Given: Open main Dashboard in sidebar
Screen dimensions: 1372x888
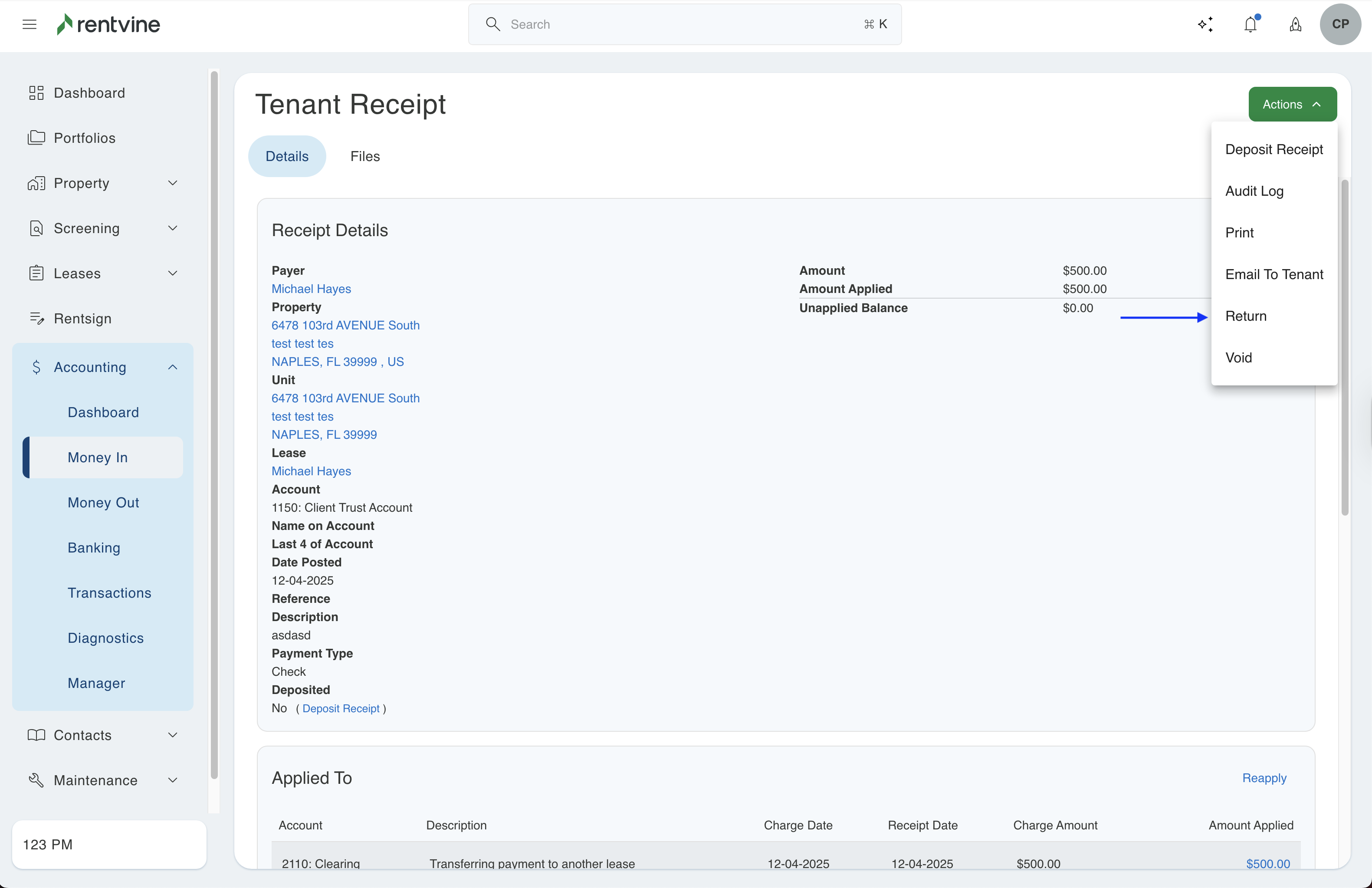Looking at the screenshot, I should tap(89, 93).
